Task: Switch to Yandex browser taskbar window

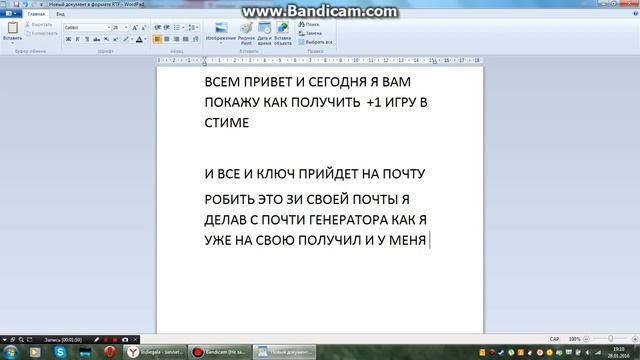Action: click(x=156, y=352)
